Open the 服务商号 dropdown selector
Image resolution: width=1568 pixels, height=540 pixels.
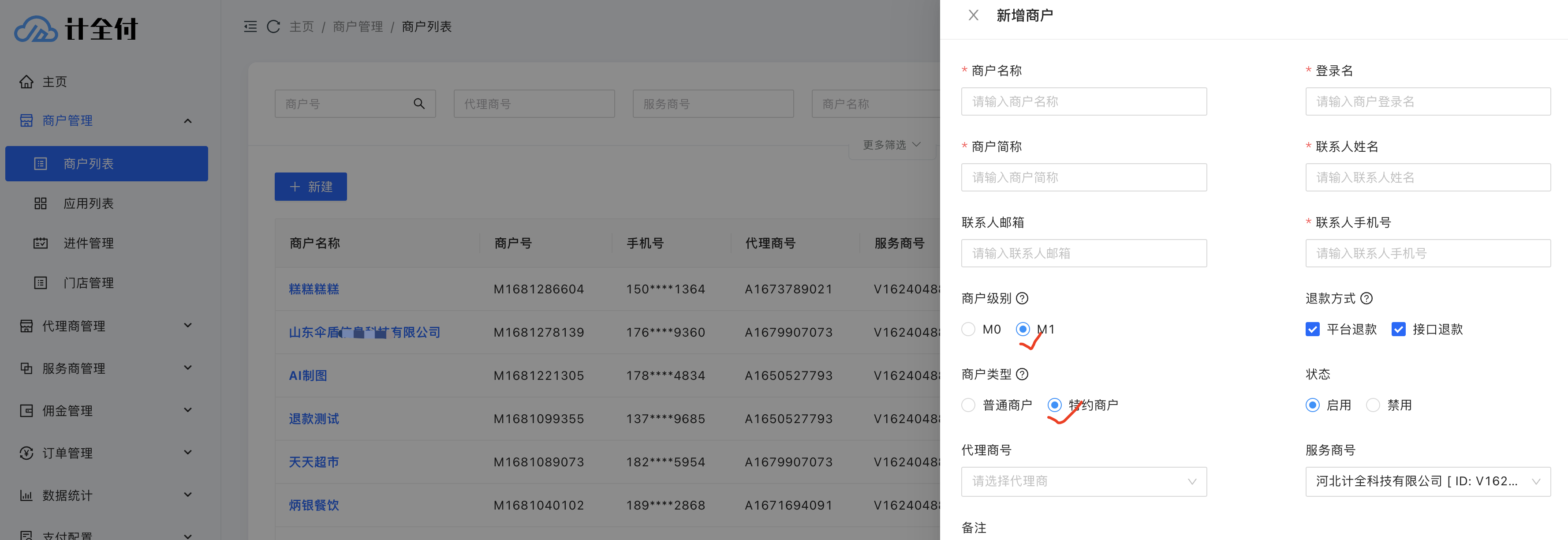pyautogui.click(x=1427, y=482)
